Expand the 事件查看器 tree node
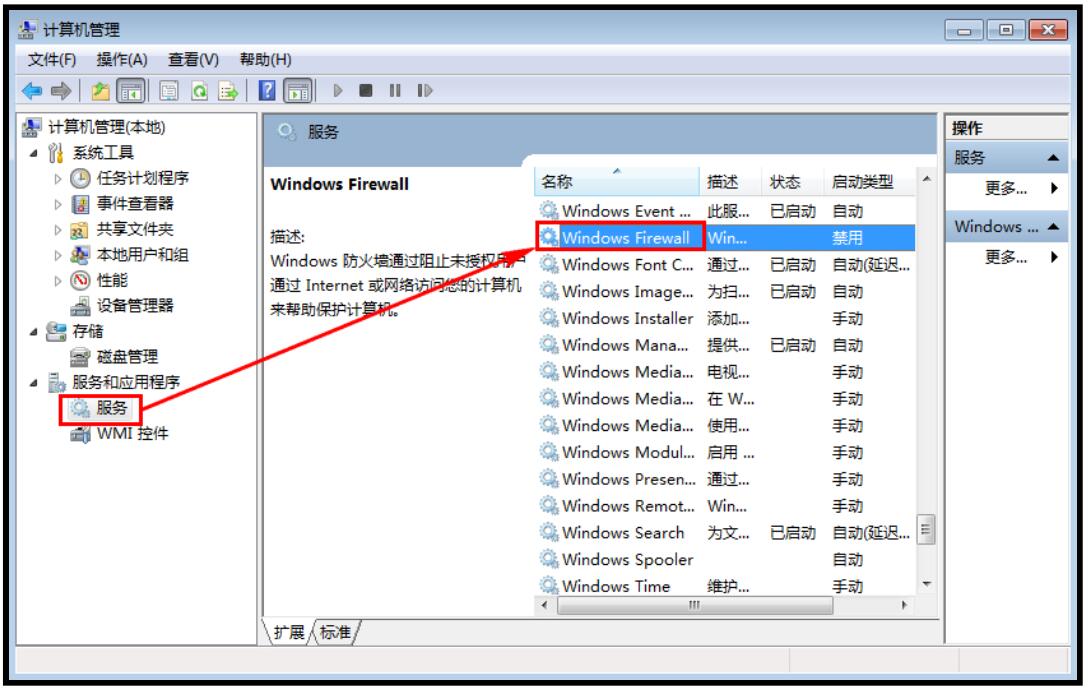This screenshot has width=1089, height=694. [x=58, y=204]
